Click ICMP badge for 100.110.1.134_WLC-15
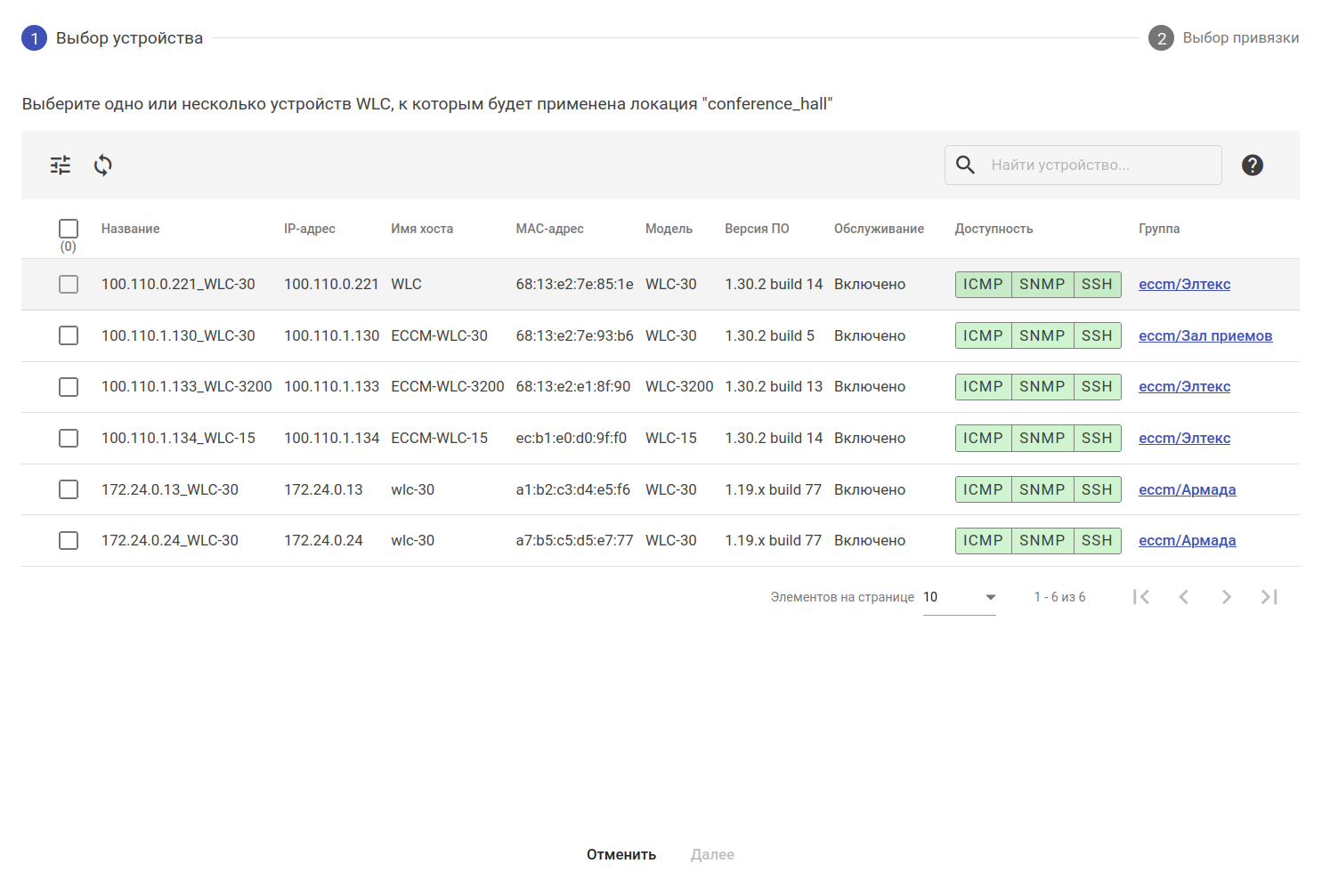Screen dimensions: 1322x896 pos(983,439)
